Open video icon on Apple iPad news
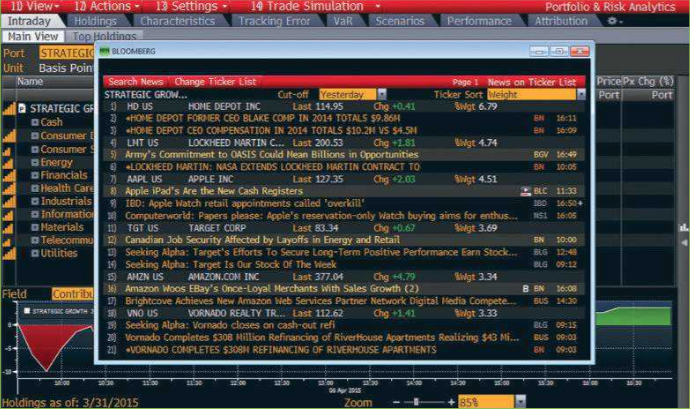This screenshot has width=690, height=409. coord(525,191)
